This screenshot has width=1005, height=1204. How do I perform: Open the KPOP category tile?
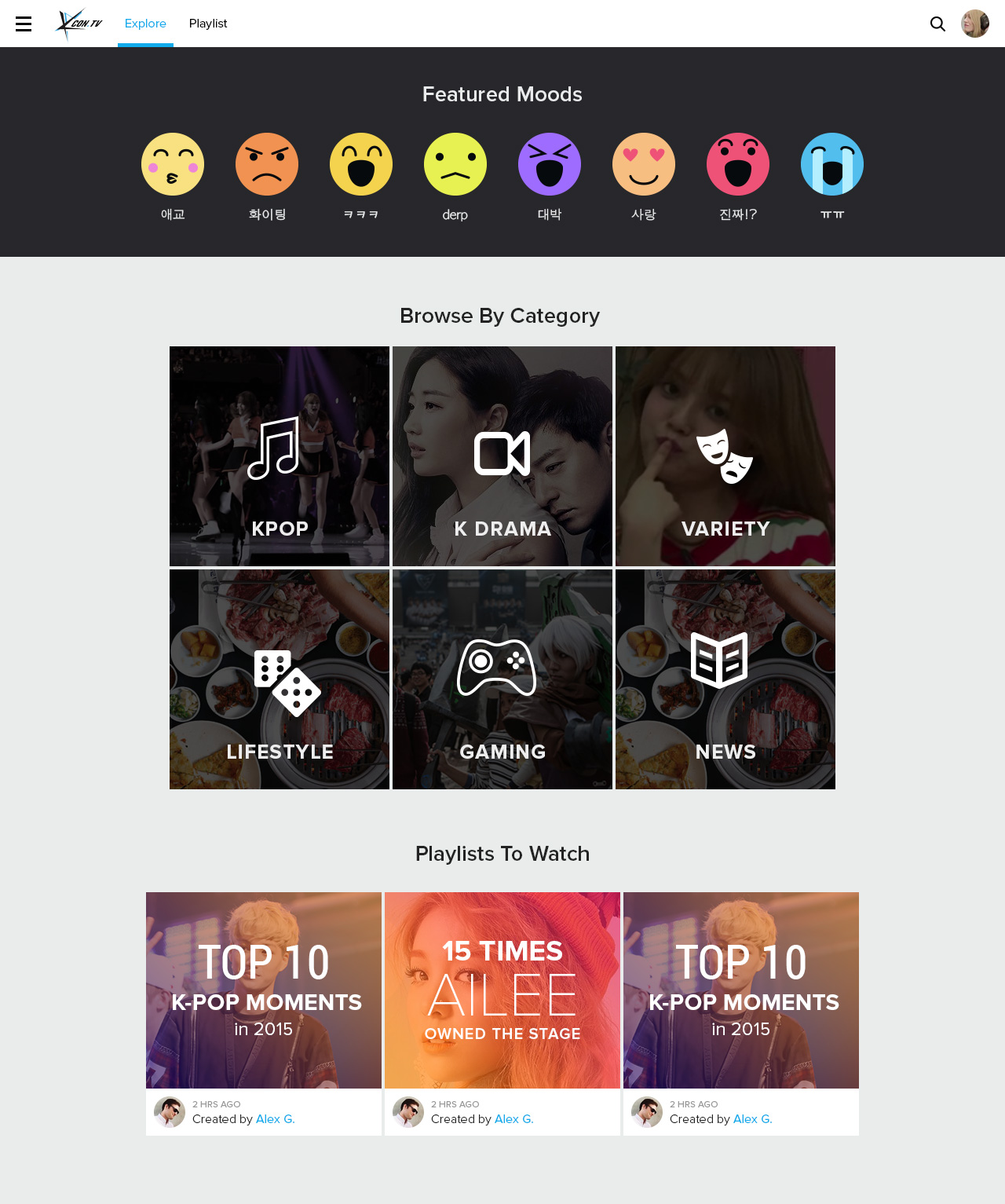(280, 456)
